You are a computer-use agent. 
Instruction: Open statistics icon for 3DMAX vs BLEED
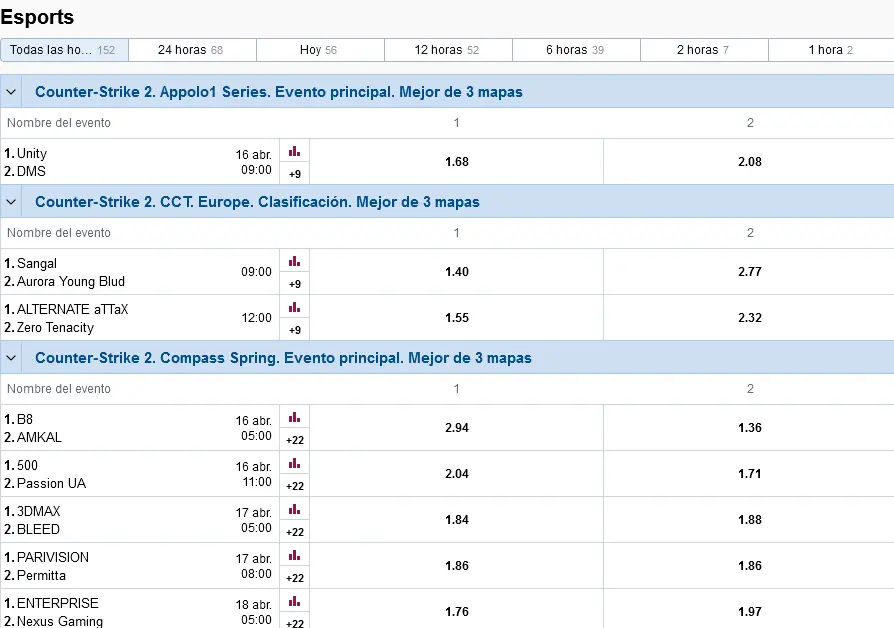click(x=294, y=510)
